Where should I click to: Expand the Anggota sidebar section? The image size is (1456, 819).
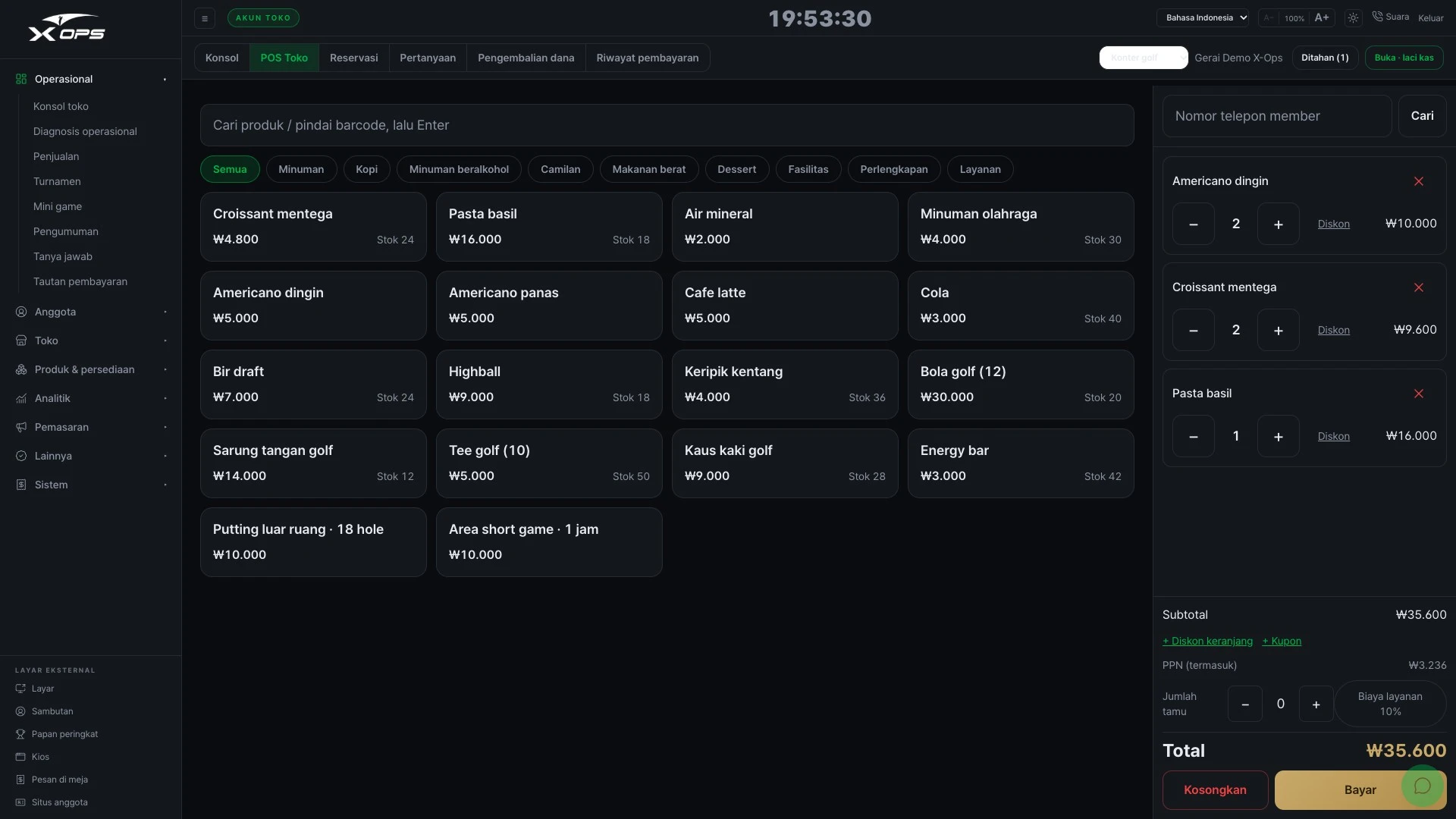pyautogui.click(x=91, y=312)
